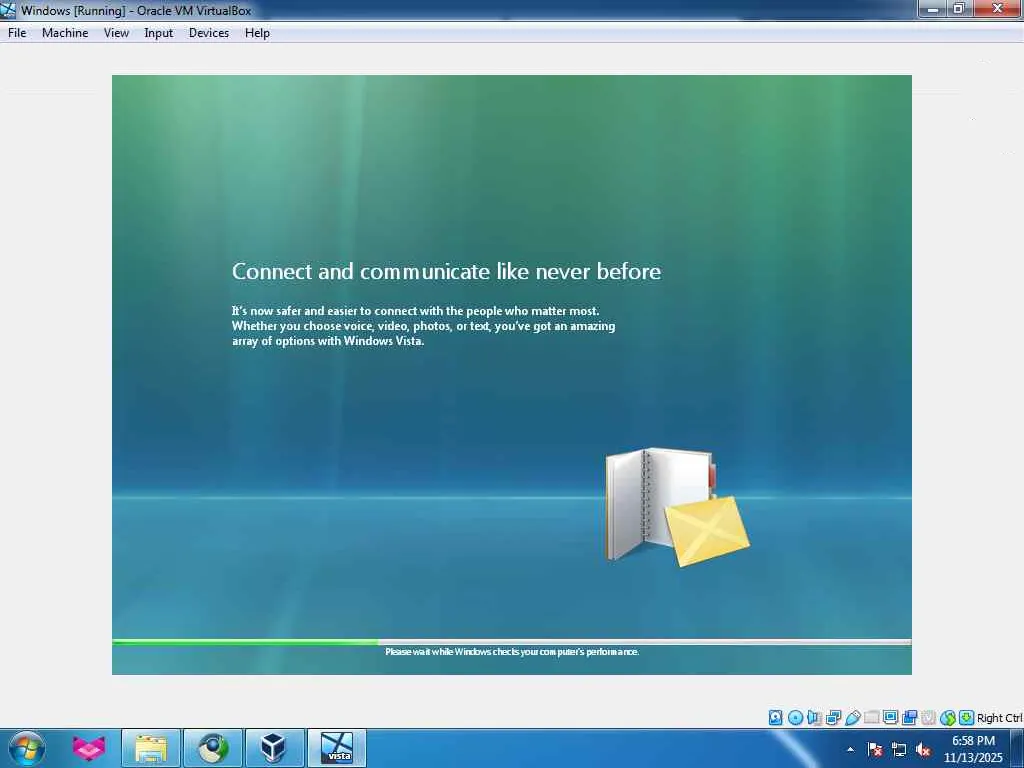
Task: Click the CPU virtualization indicator icon
Action: (928, 718)
